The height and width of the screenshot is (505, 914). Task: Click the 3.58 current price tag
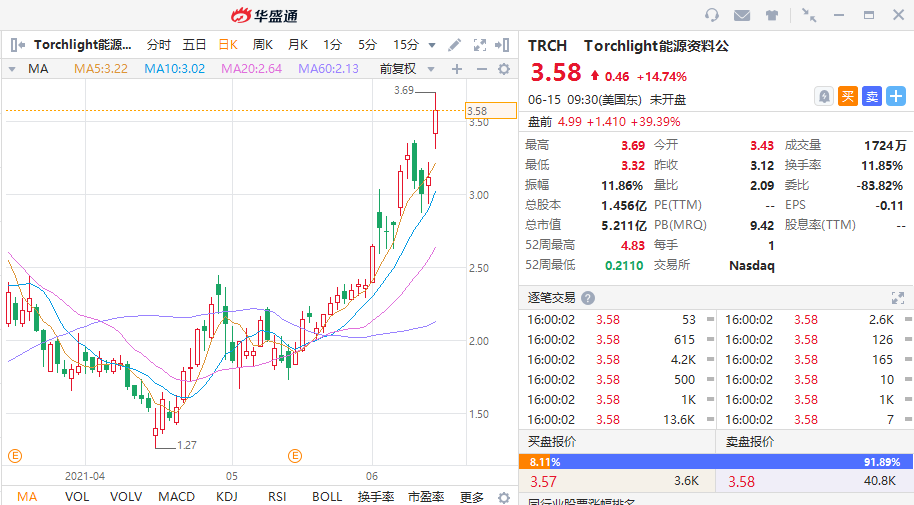click(x=491, y=111)
